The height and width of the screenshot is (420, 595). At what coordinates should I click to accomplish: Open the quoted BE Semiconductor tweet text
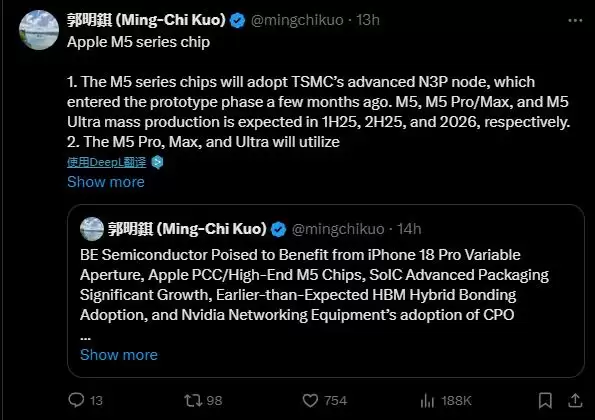pyautogui.click(x=314, y=285)
